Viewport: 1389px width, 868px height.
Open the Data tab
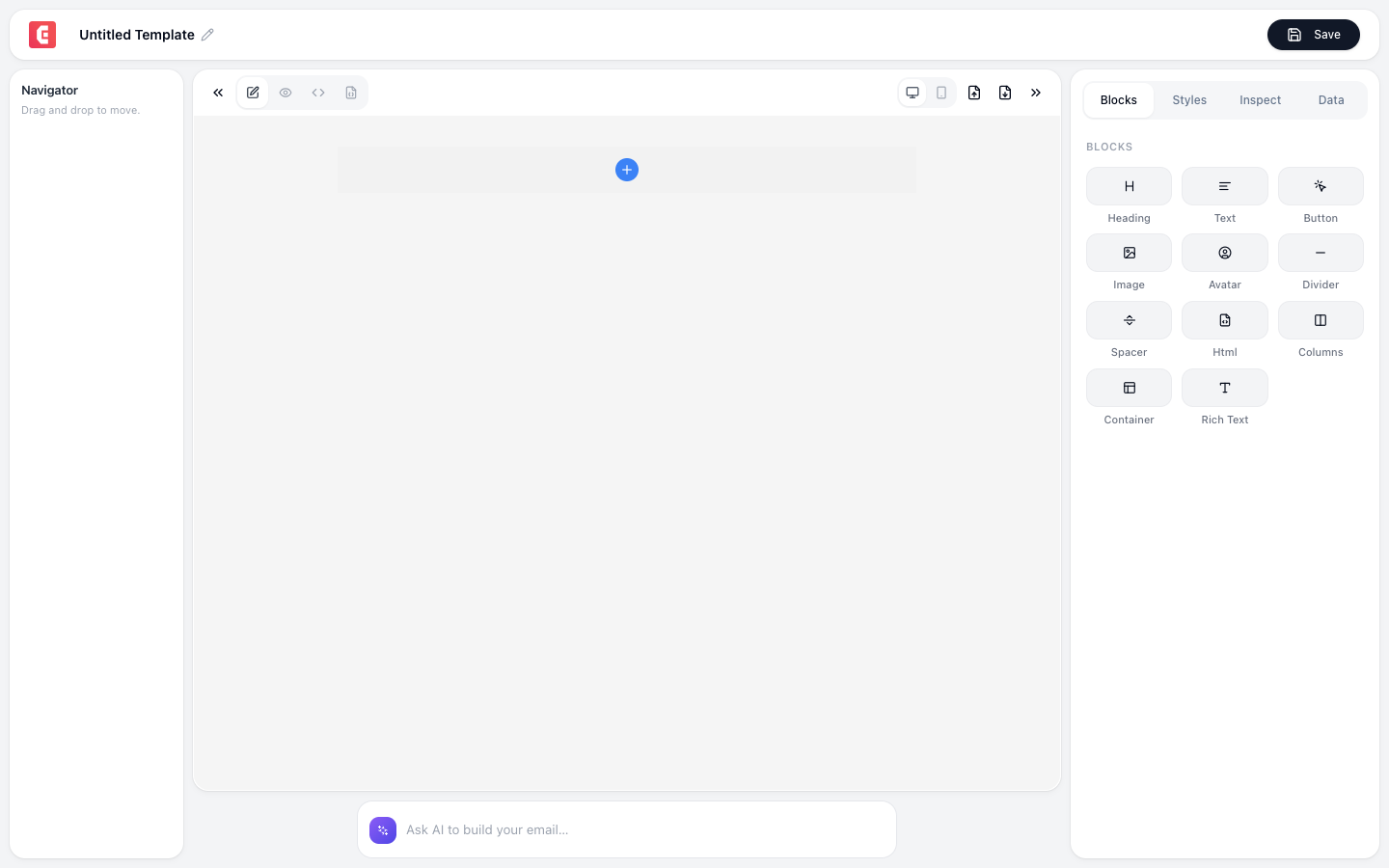point(1331,100)
